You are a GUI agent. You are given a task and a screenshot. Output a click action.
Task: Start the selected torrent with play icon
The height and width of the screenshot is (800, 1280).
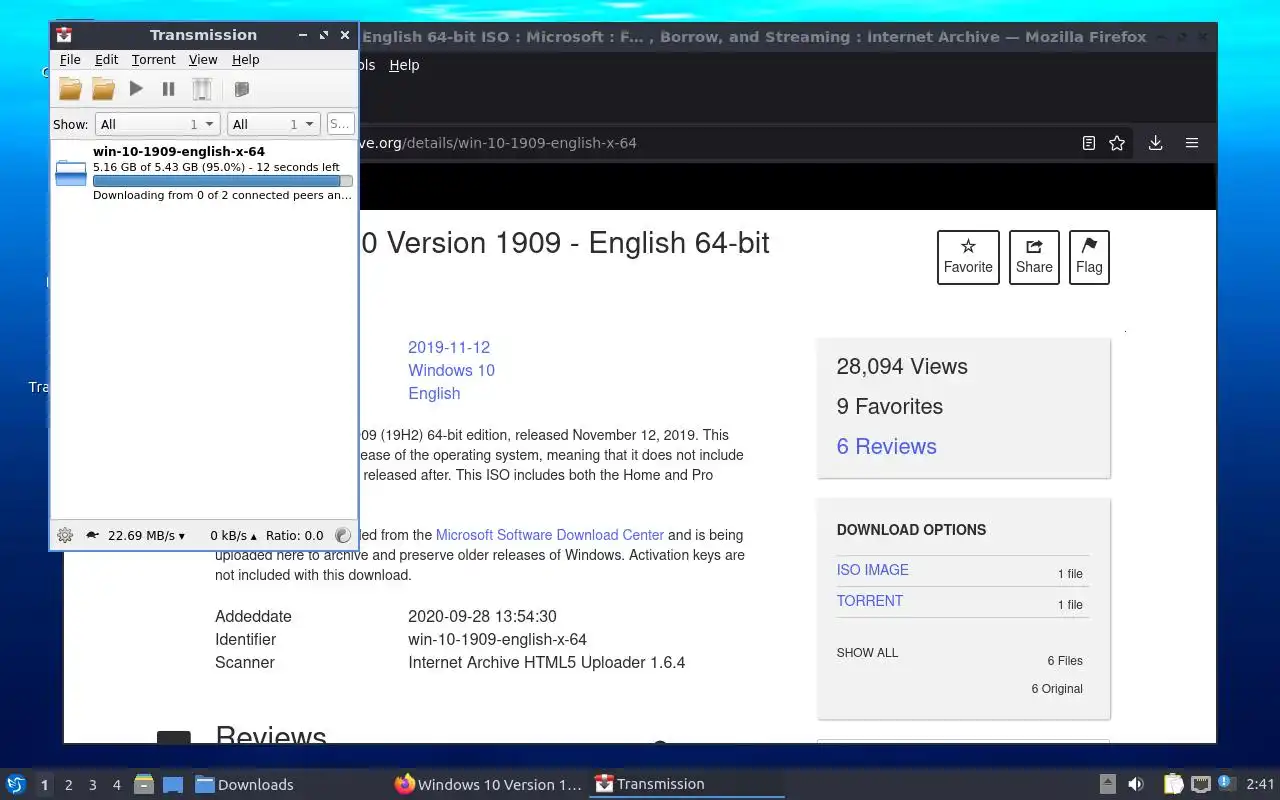[136, 89]
